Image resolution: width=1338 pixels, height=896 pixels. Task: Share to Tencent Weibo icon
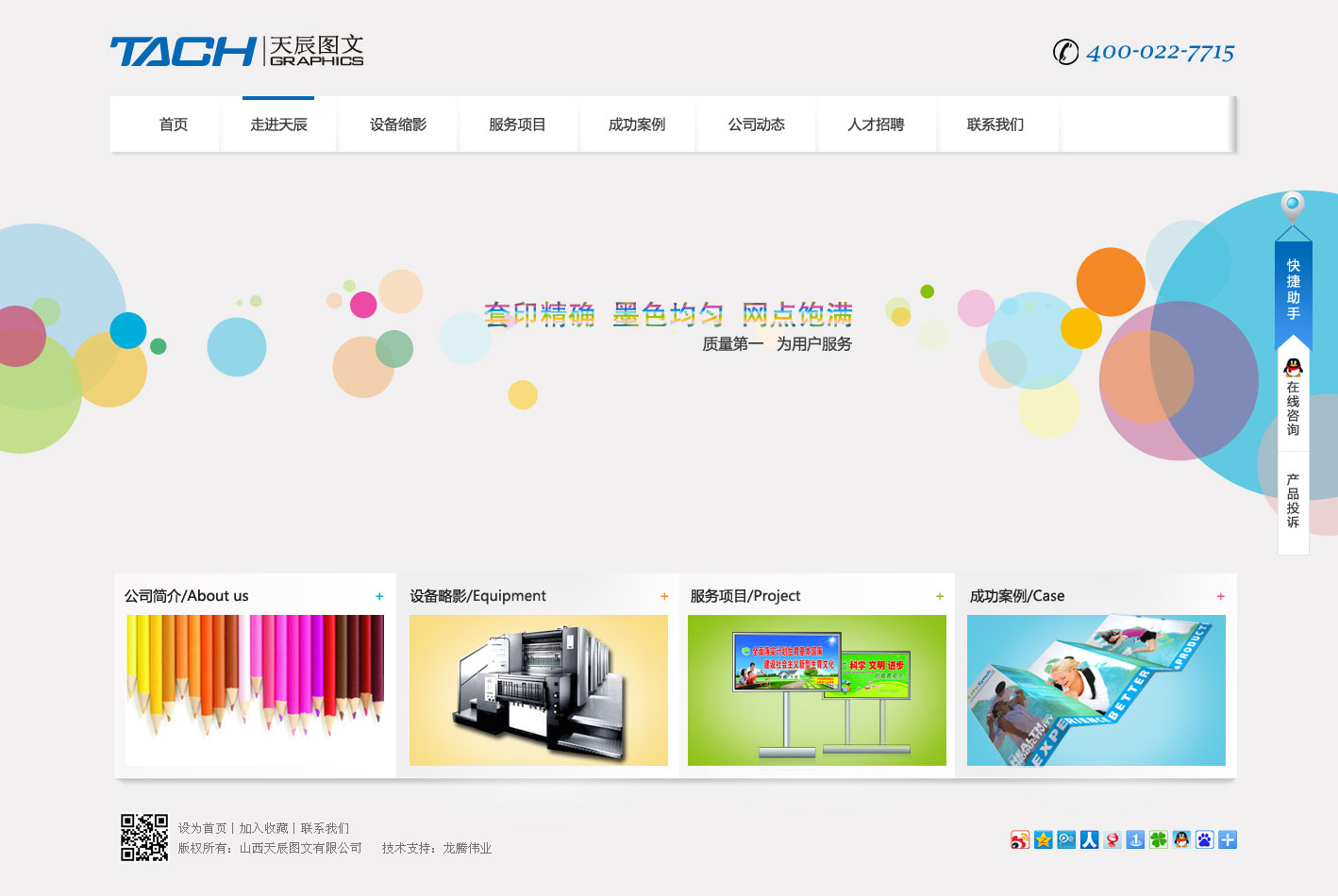click(x=1066, y=839)
